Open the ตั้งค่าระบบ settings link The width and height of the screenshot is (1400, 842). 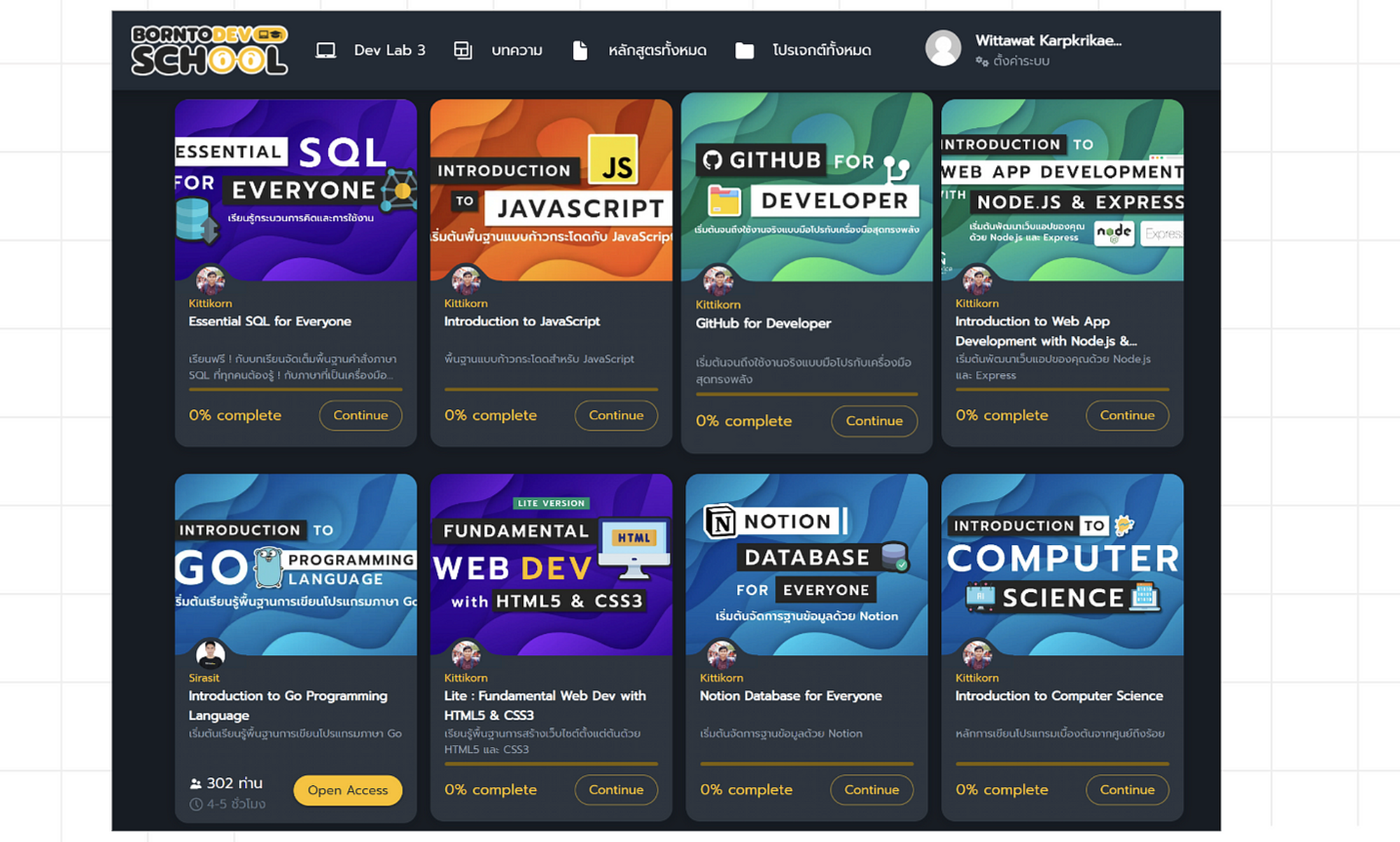click(1021, 62)
